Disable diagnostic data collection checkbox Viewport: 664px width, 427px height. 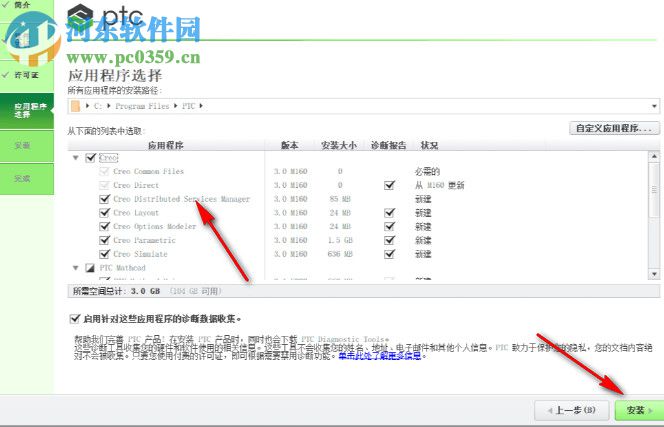[x=75, y=319]
